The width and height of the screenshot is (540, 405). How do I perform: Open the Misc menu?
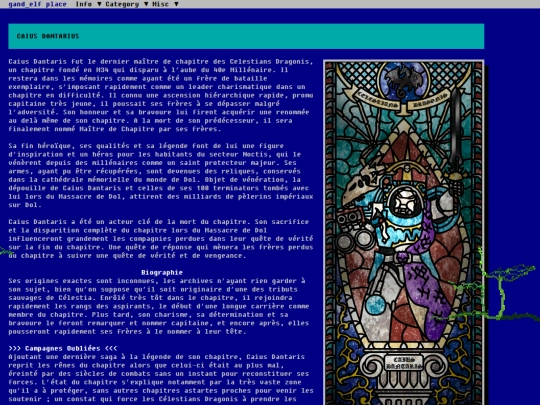(160, 4)
